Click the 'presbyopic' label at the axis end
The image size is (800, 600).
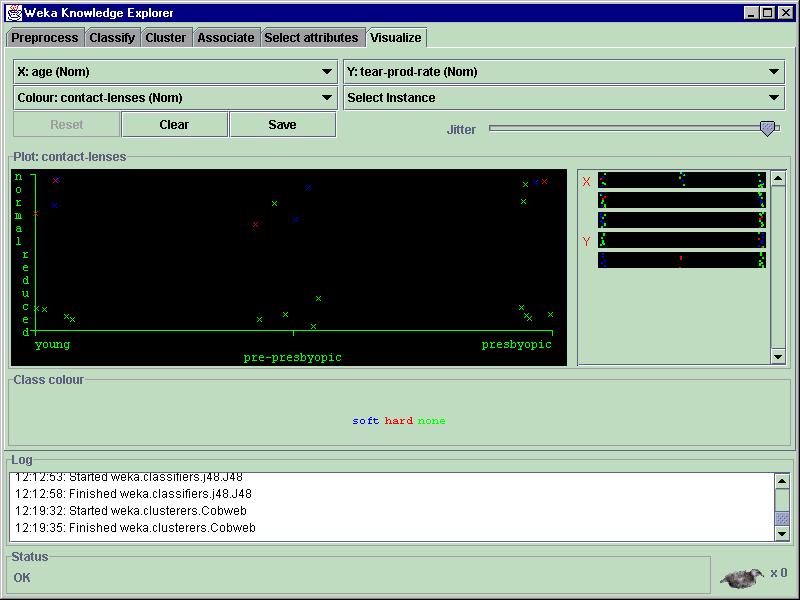point(516,344)
